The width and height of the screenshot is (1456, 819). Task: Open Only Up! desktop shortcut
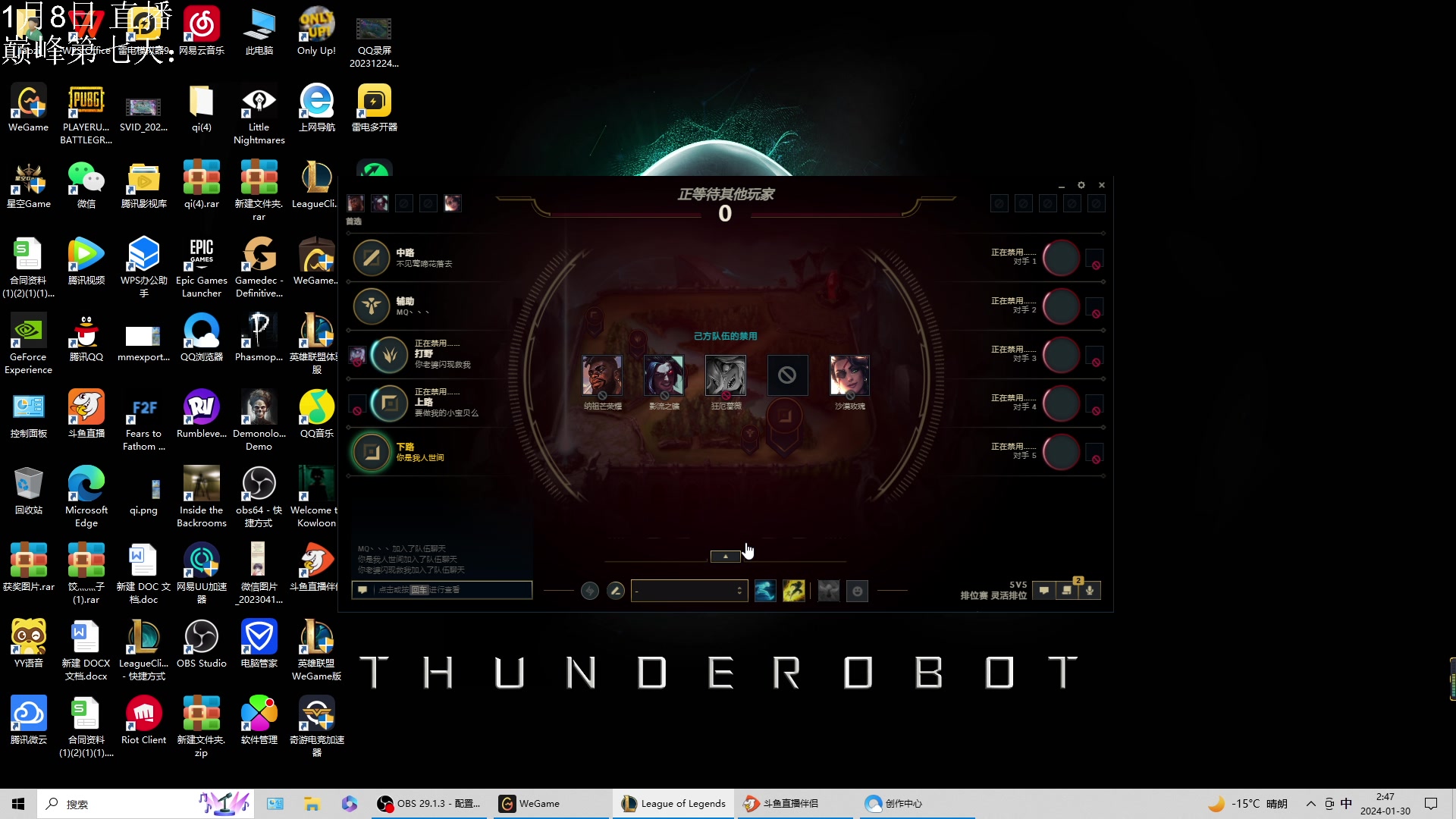[316, 32]
